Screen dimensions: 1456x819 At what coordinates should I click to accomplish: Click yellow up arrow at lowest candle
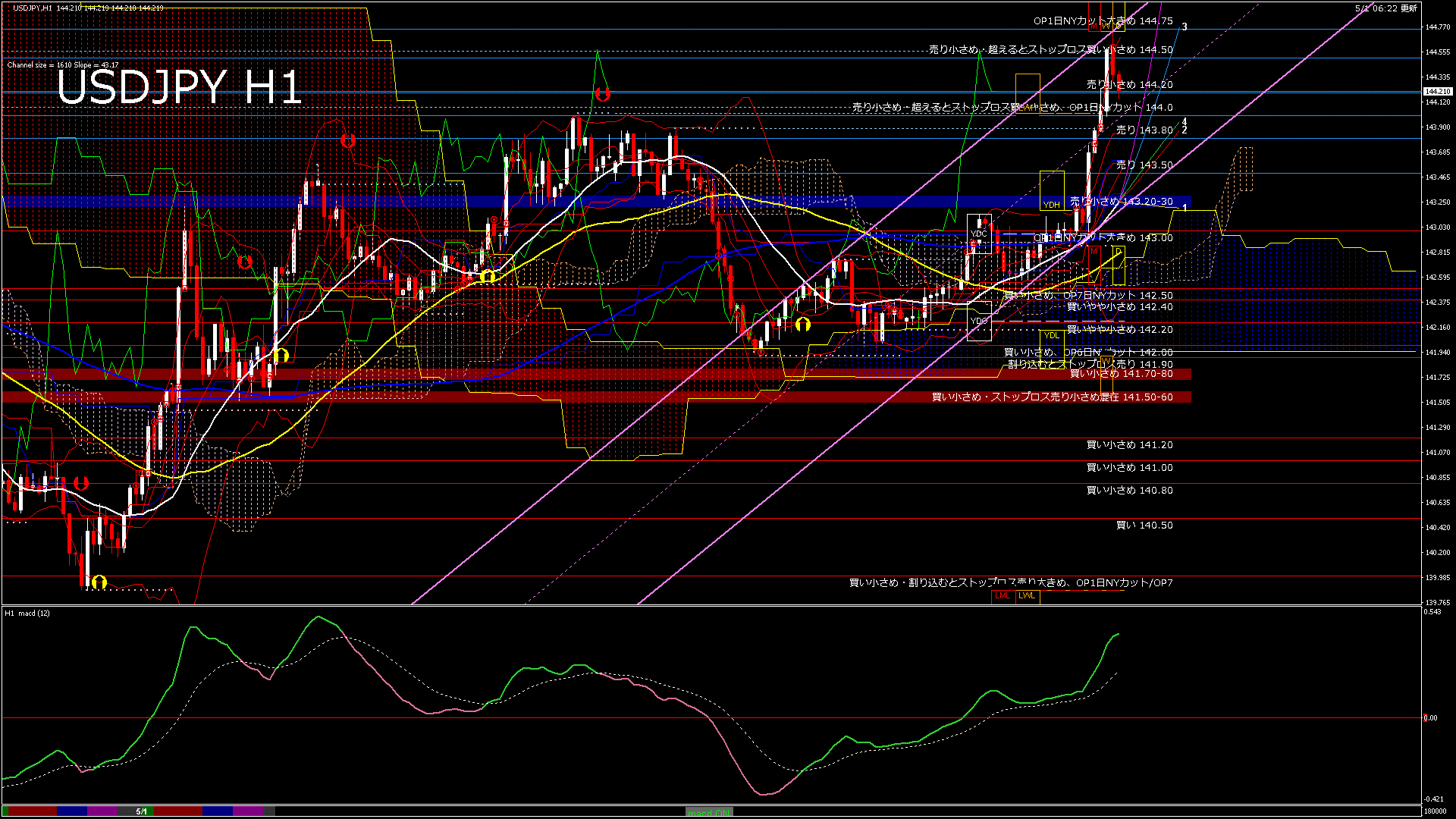(99, 582)
